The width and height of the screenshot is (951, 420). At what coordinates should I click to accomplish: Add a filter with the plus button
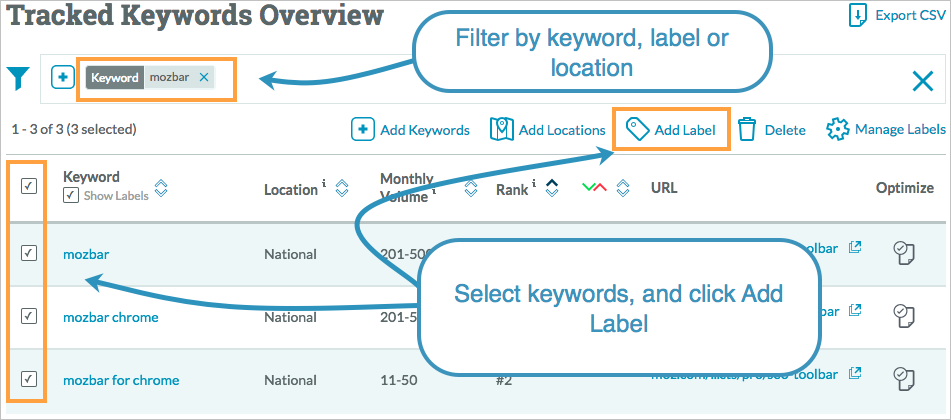click(62, 77)
